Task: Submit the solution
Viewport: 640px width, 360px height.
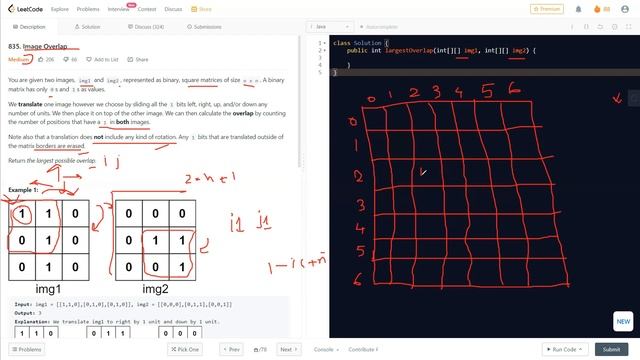Action: click(x=611, y=349)
